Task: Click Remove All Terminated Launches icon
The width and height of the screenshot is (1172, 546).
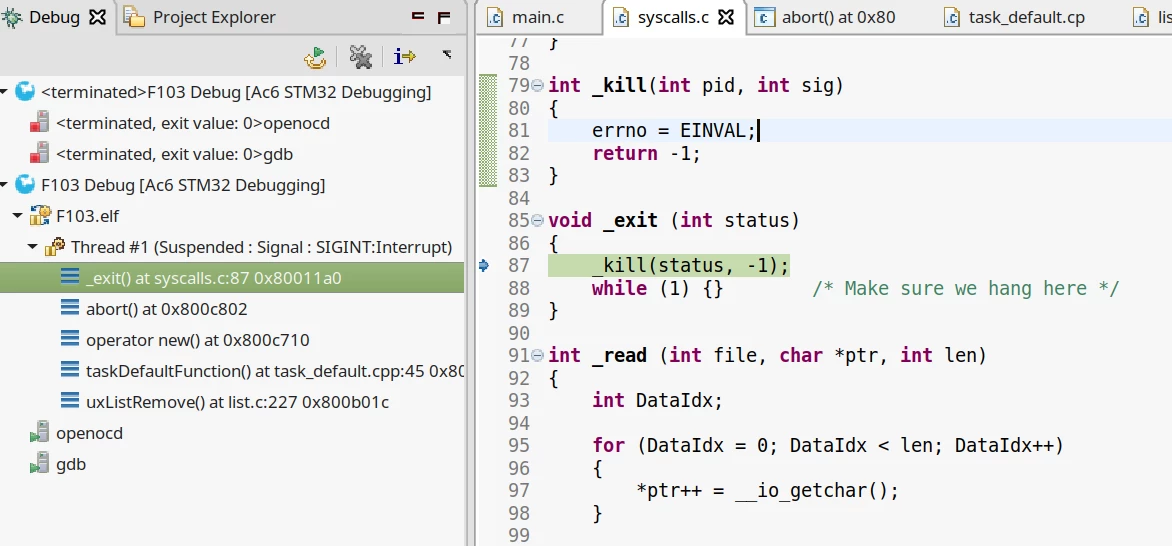Action: 361,57
